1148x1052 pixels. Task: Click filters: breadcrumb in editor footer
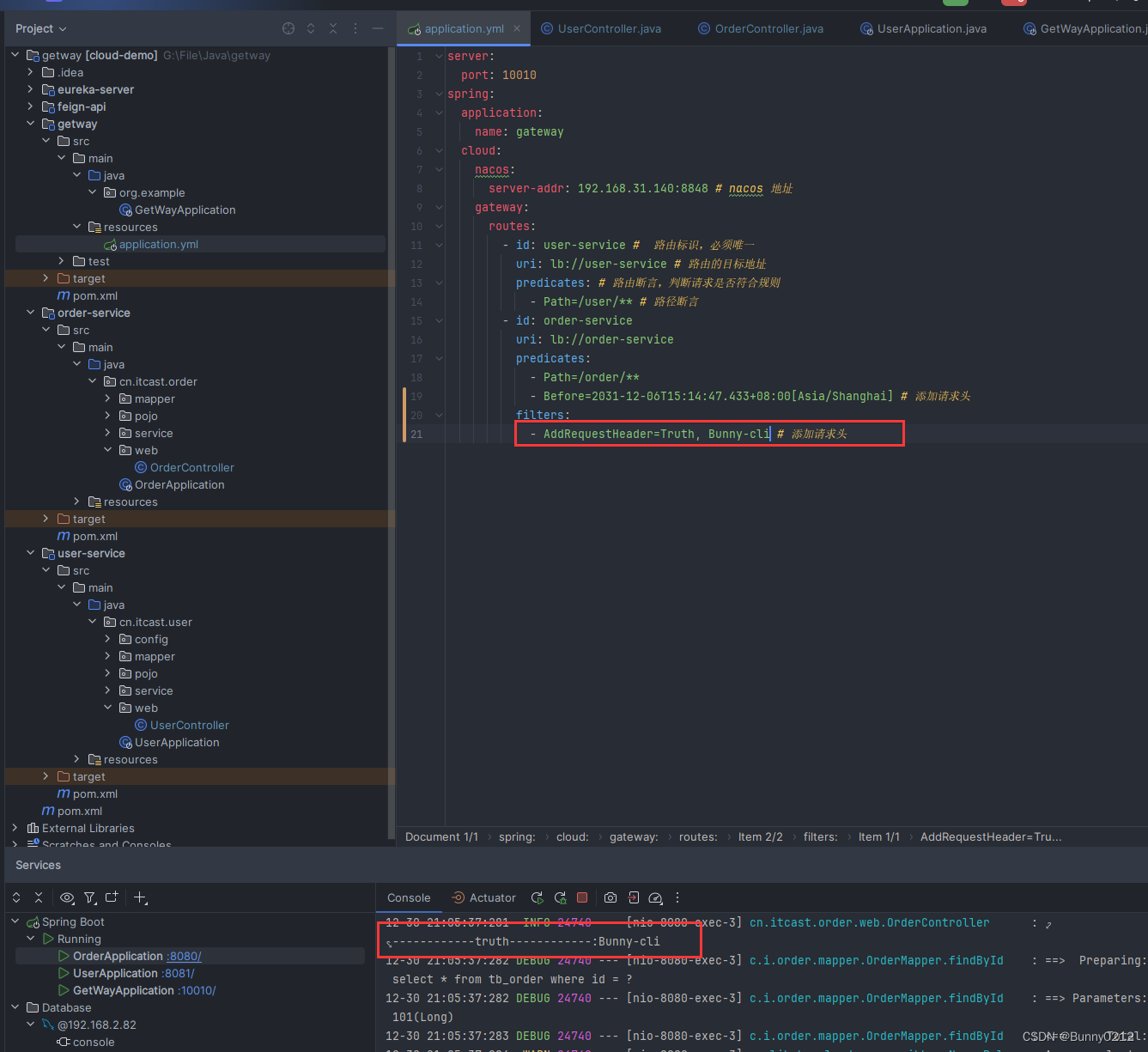pos(820,836)
